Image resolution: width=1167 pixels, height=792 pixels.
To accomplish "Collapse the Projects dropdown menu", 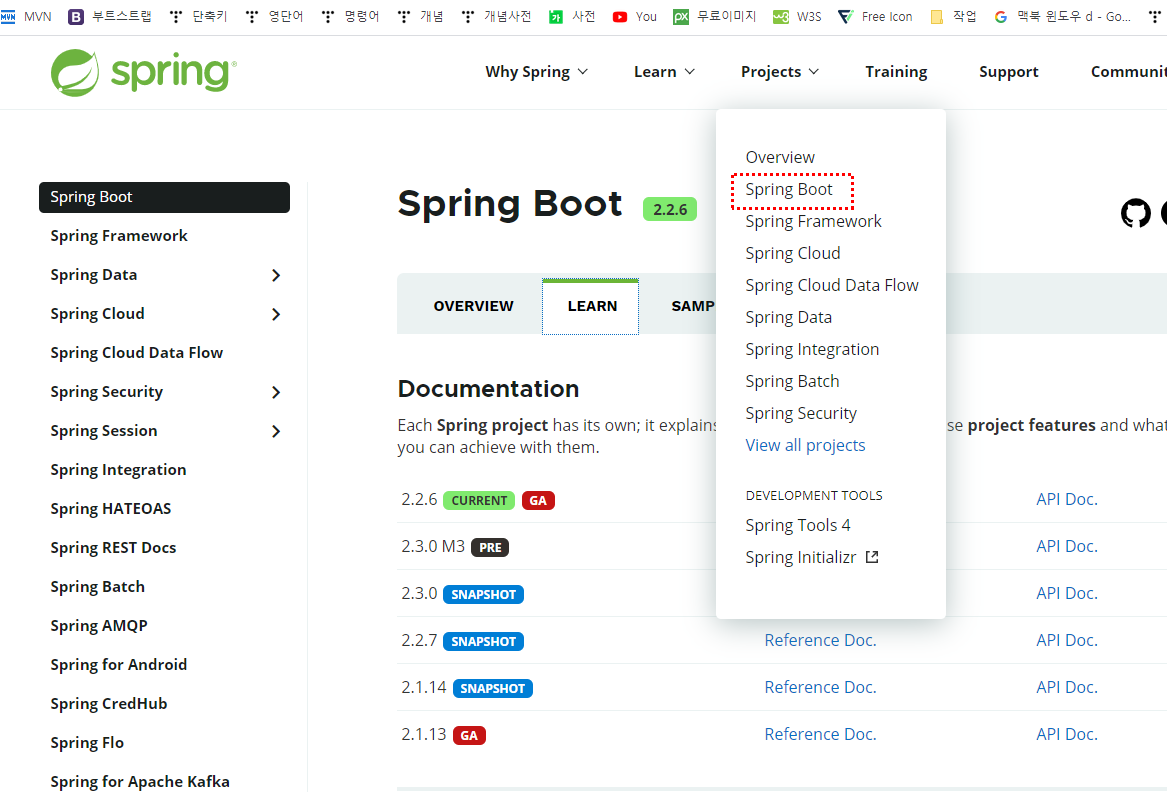I will tap(780, 72).
